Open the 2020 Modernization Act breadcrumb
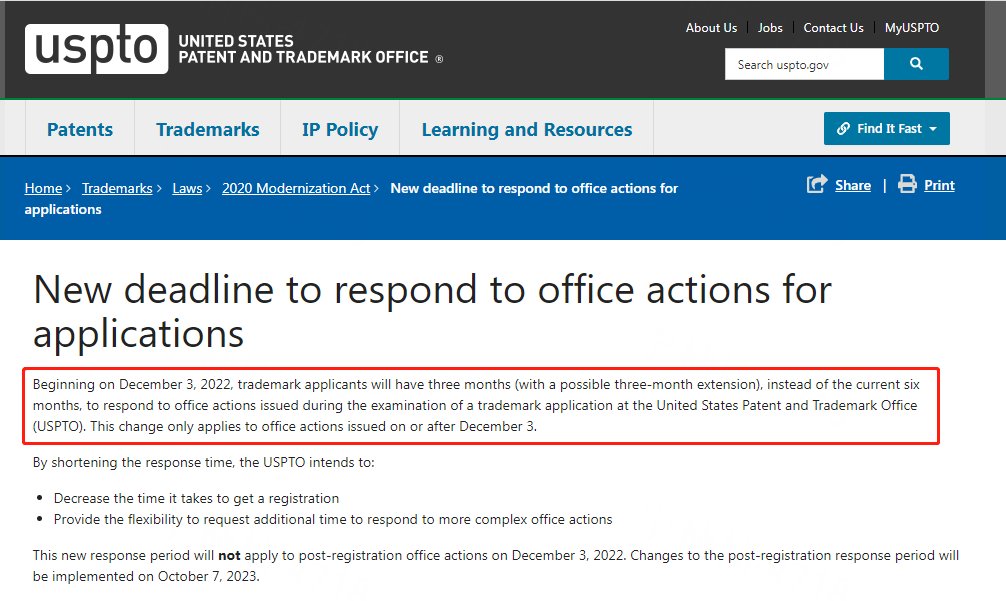1006x601 pixels. (x=296, y=189)
